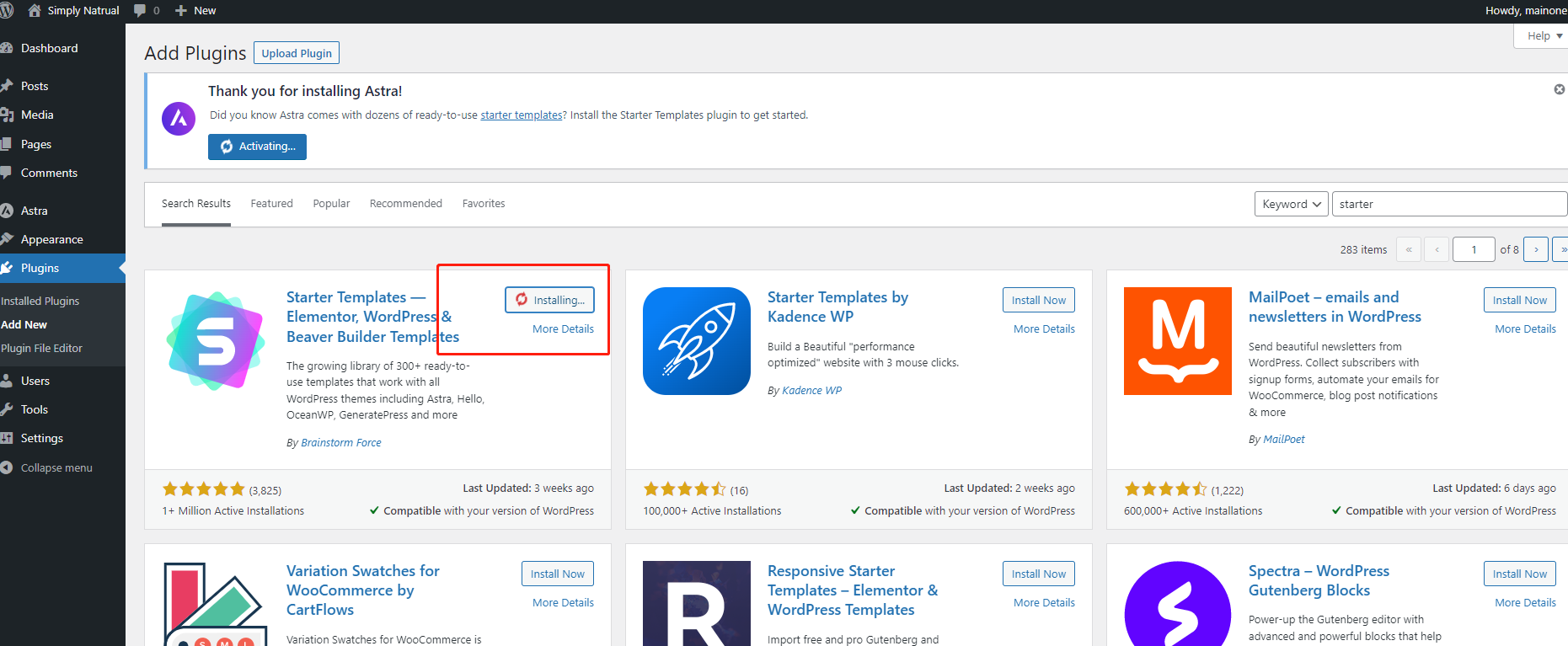Image resolution: width=1568 pixels, height=646 pixels.
Task: Click the Upload Plugin button
Action: pos(297,53)
